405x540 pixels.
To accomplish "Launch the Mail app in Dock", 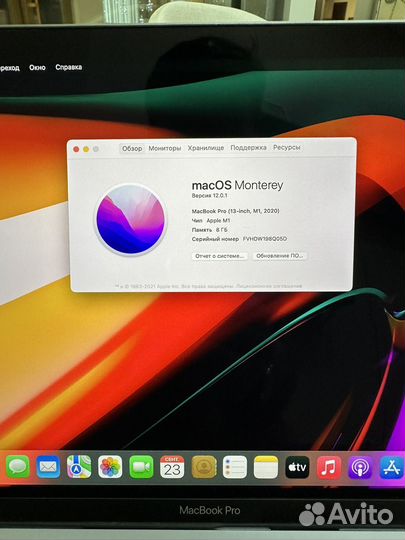I will coord(48,467).
